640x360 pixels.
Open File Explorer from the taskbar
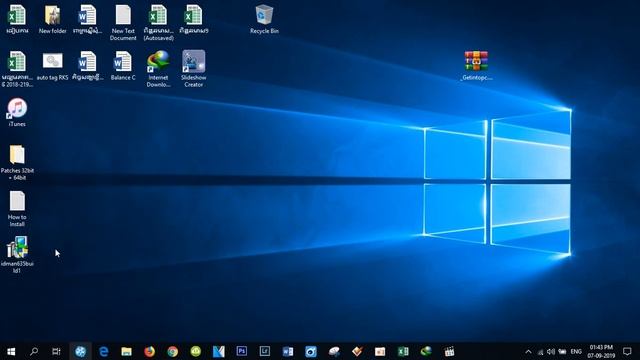tap(127, 351)
